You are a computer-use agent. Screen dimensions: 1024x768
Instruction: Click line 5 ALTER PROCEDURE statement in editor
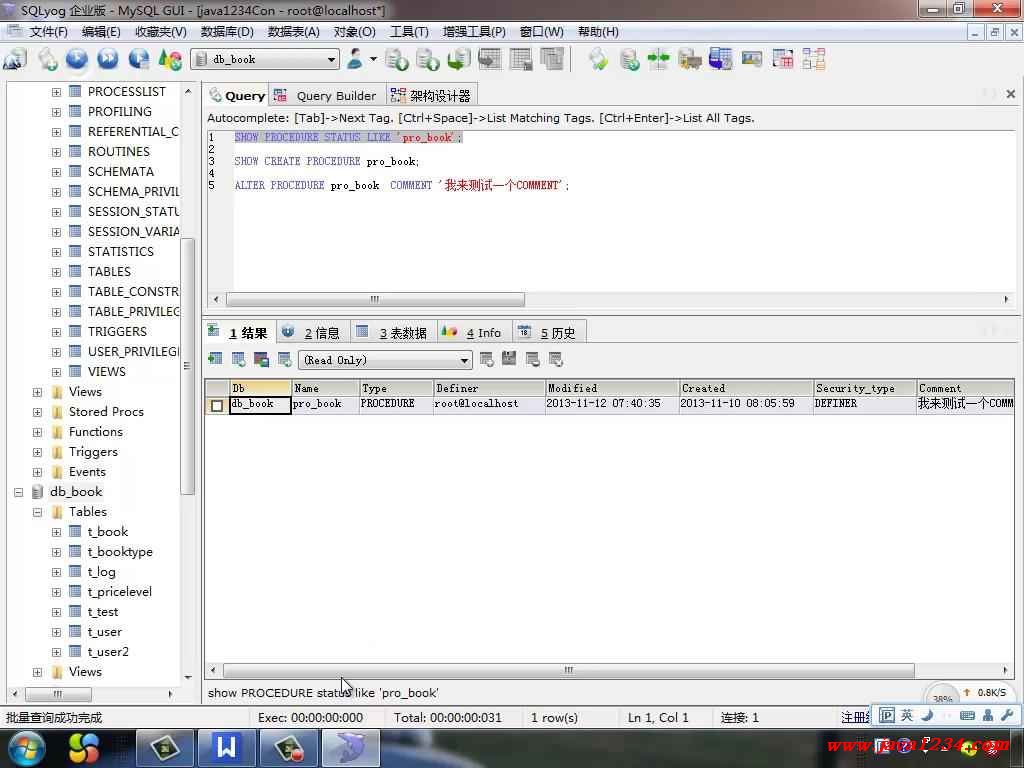[401, 185]
